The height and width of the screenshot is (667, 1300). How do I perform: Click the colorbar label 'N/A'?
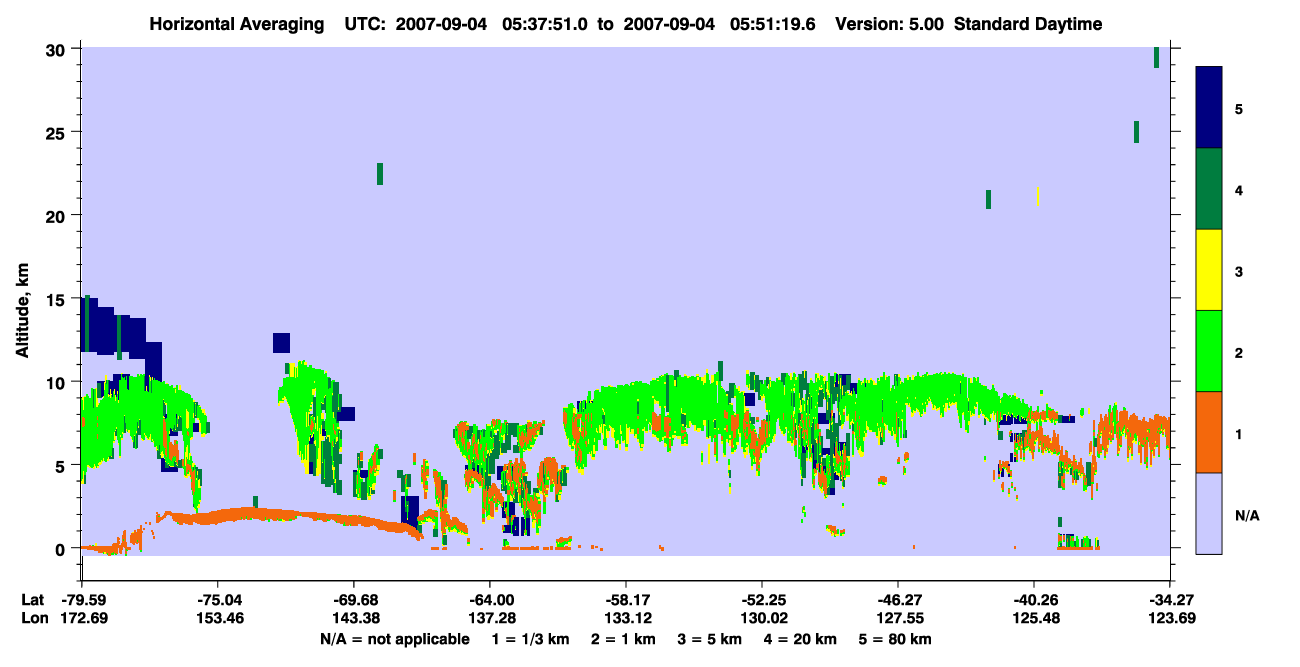pyautogui.click(x=1247, y=515)
